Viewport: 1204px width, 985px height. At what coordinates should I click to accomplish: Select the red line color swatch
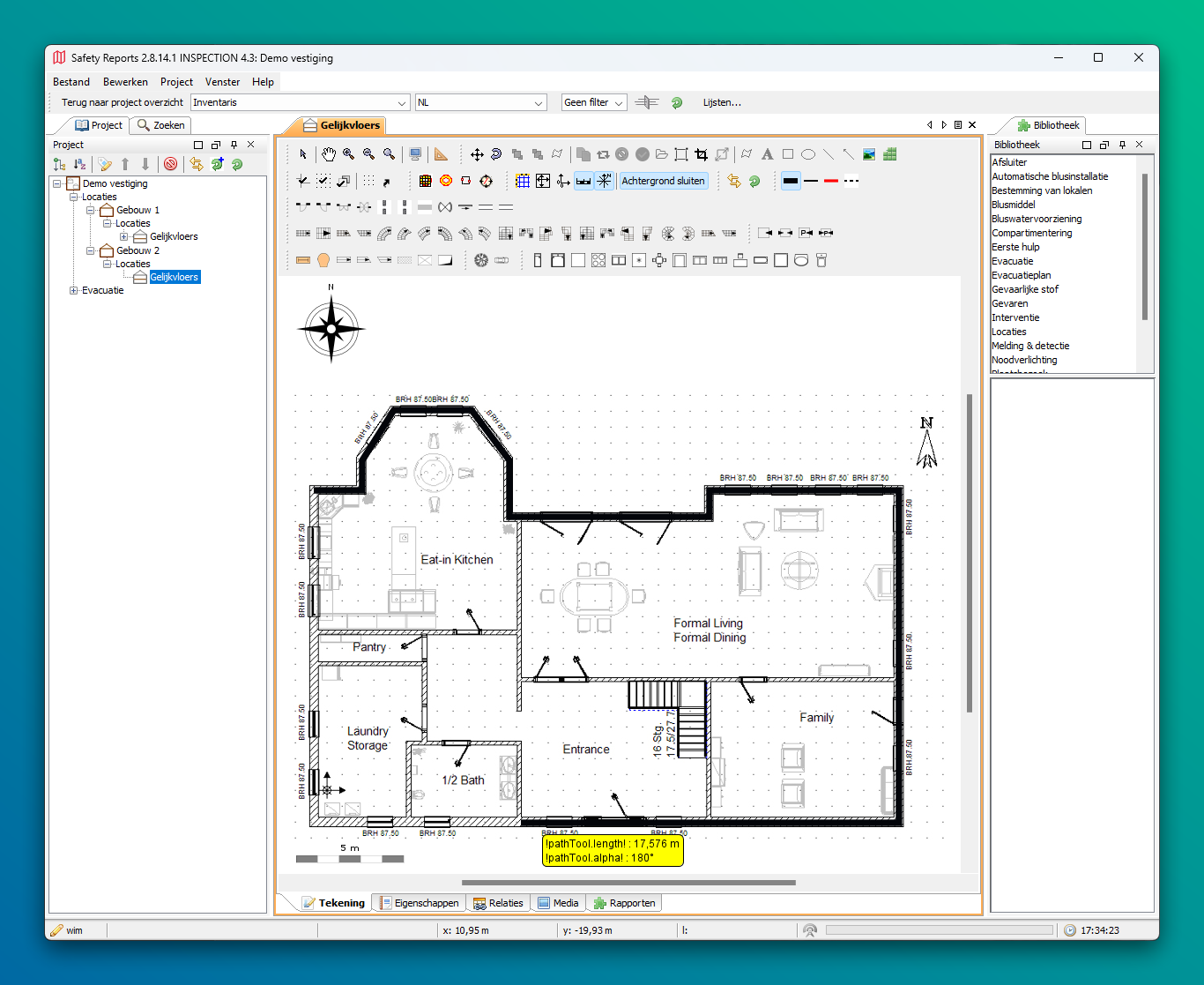click(x=830, y=181)
